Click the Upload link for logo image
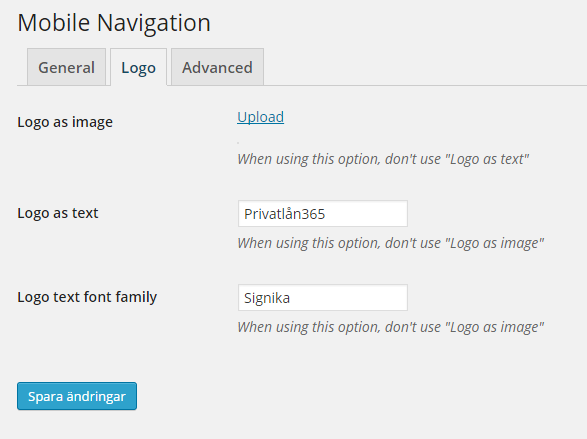Viewport: 587px width, 439px height. click(261, 117)
